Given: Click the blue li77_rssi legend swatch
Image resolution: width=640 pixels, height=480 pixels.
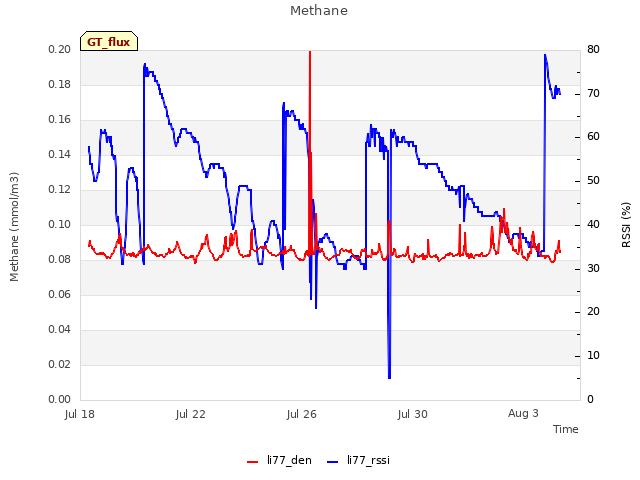Looking at the screenshot, I should (x=333, y=462).
